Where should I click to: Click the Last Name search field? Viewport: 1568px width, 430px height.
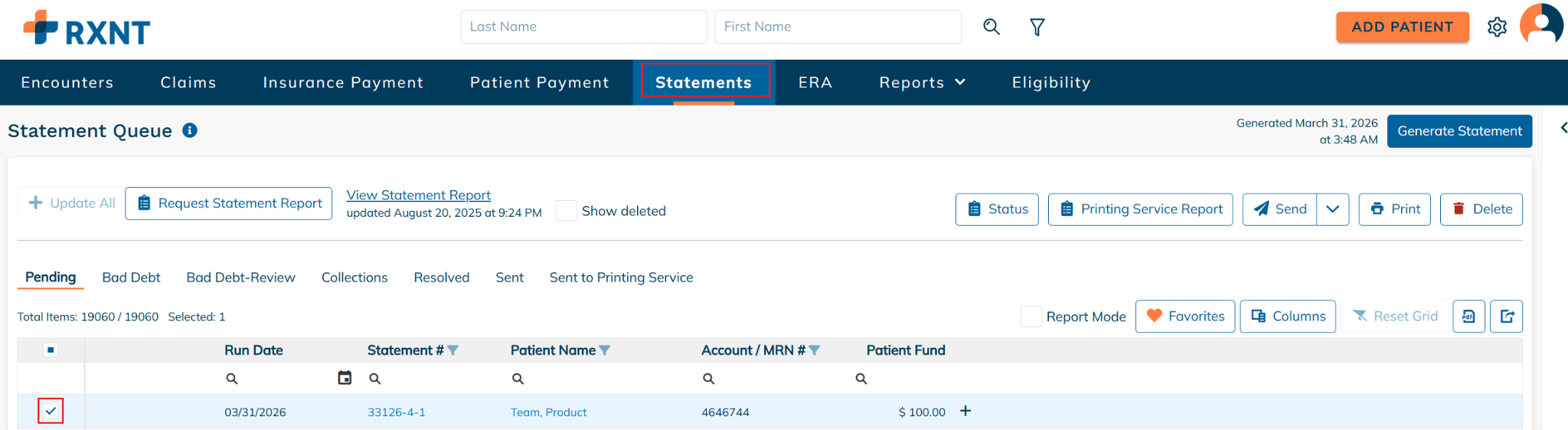(583, 27)
